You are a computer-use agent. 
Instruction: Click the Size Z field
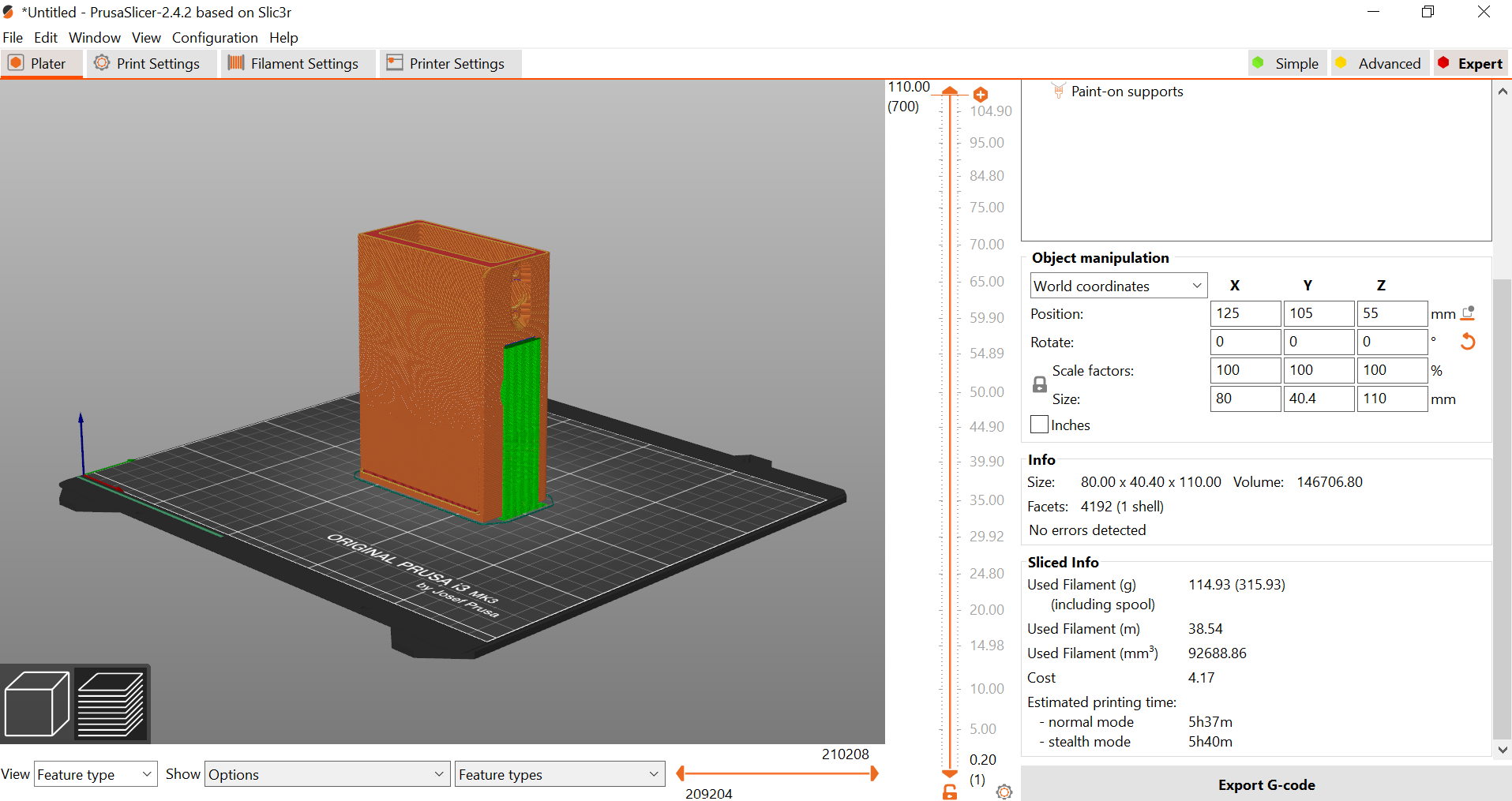point(1392,399)
